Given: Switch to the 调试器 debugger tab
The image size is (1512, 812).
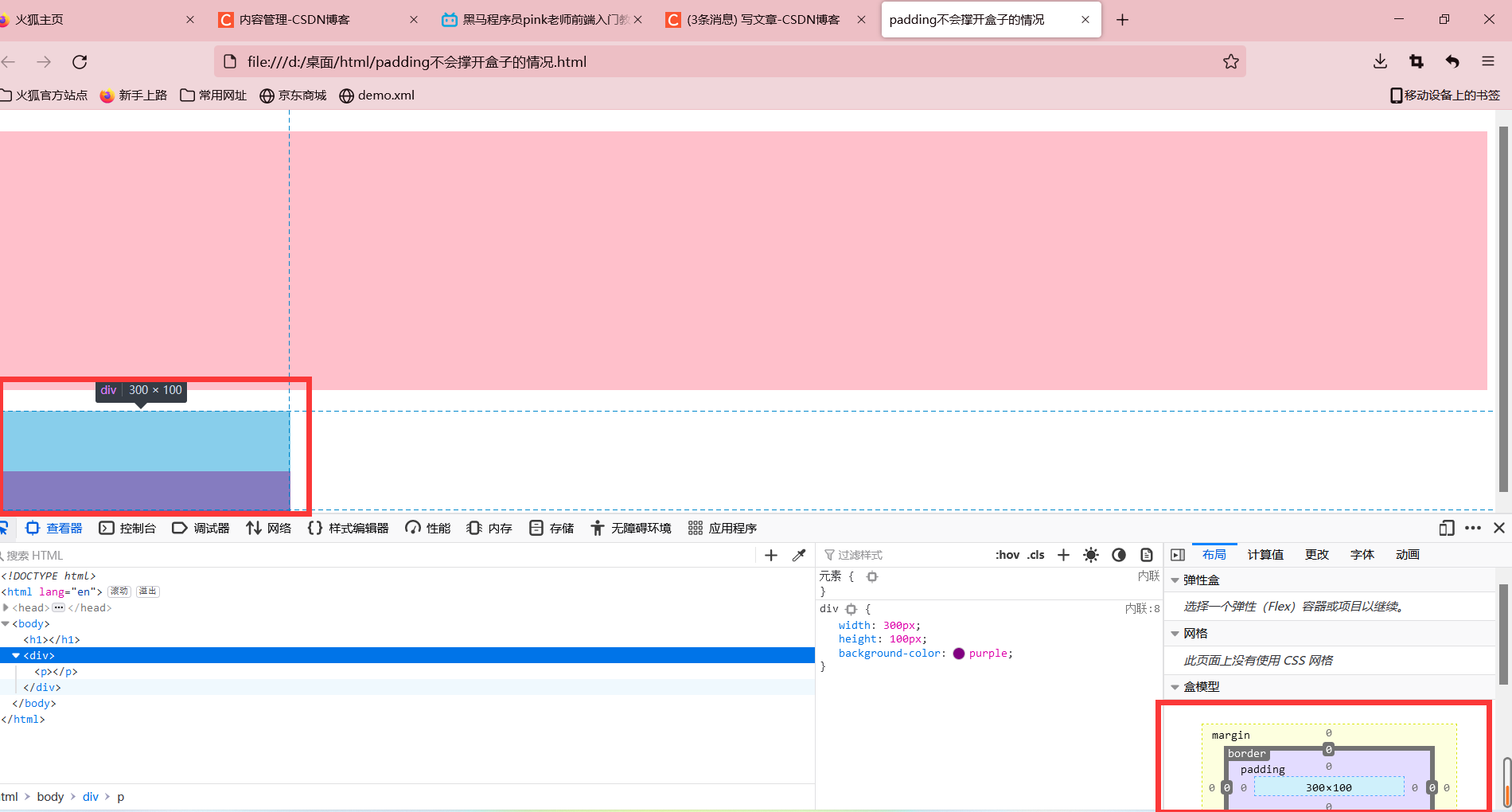Looking at the screenshot, I should coord(201,528).
